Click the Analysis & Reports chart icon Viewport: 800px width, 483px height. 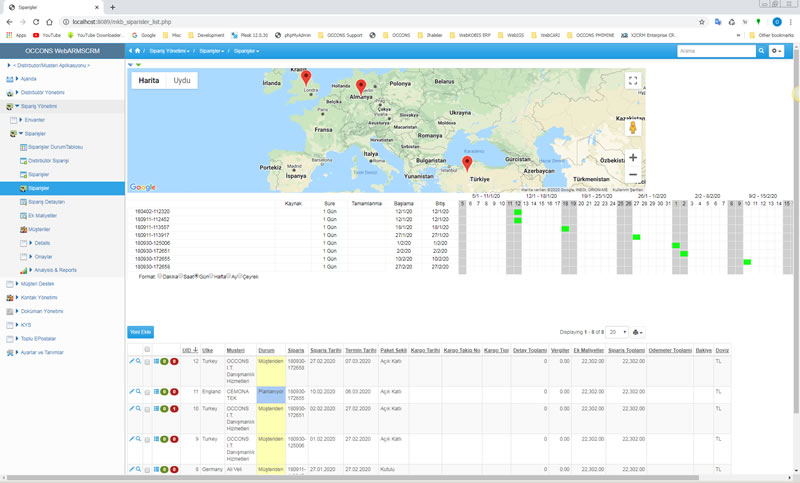pyautogui.click(x=23, y=270)
